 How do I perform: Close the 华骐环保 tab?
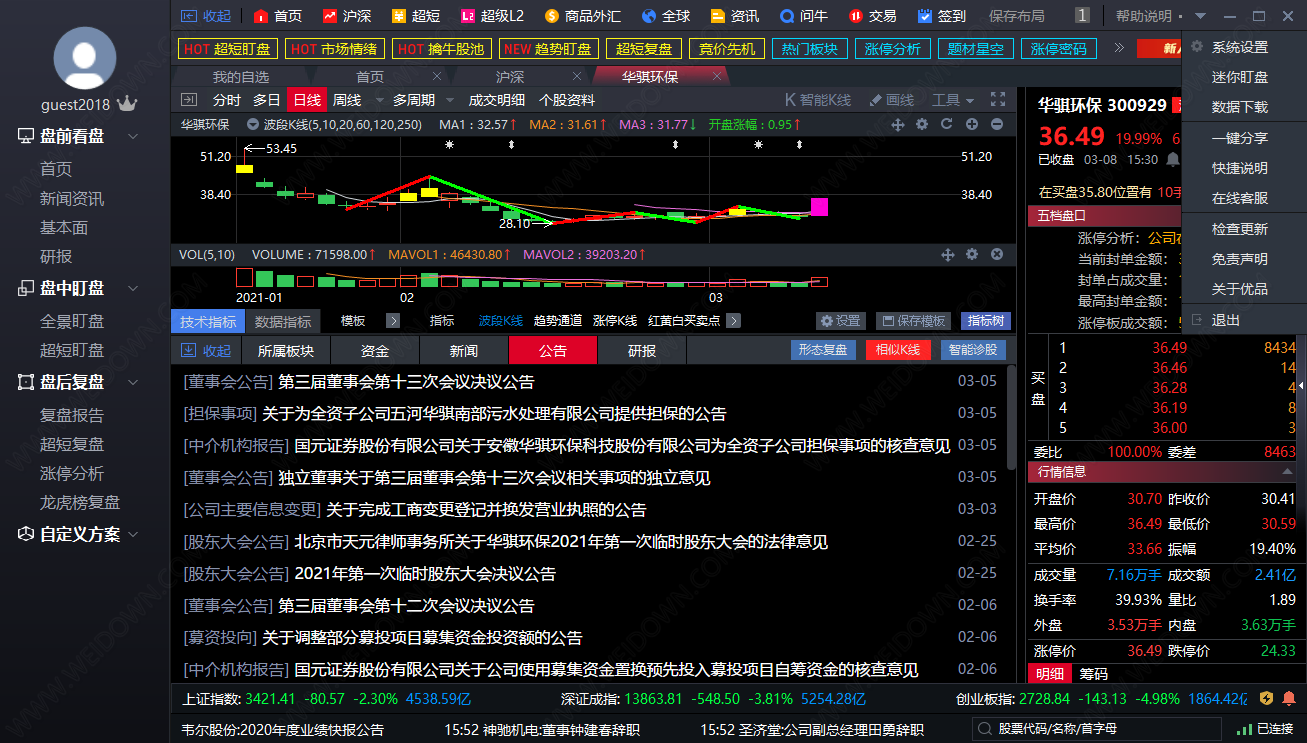[x=717, y=76]
